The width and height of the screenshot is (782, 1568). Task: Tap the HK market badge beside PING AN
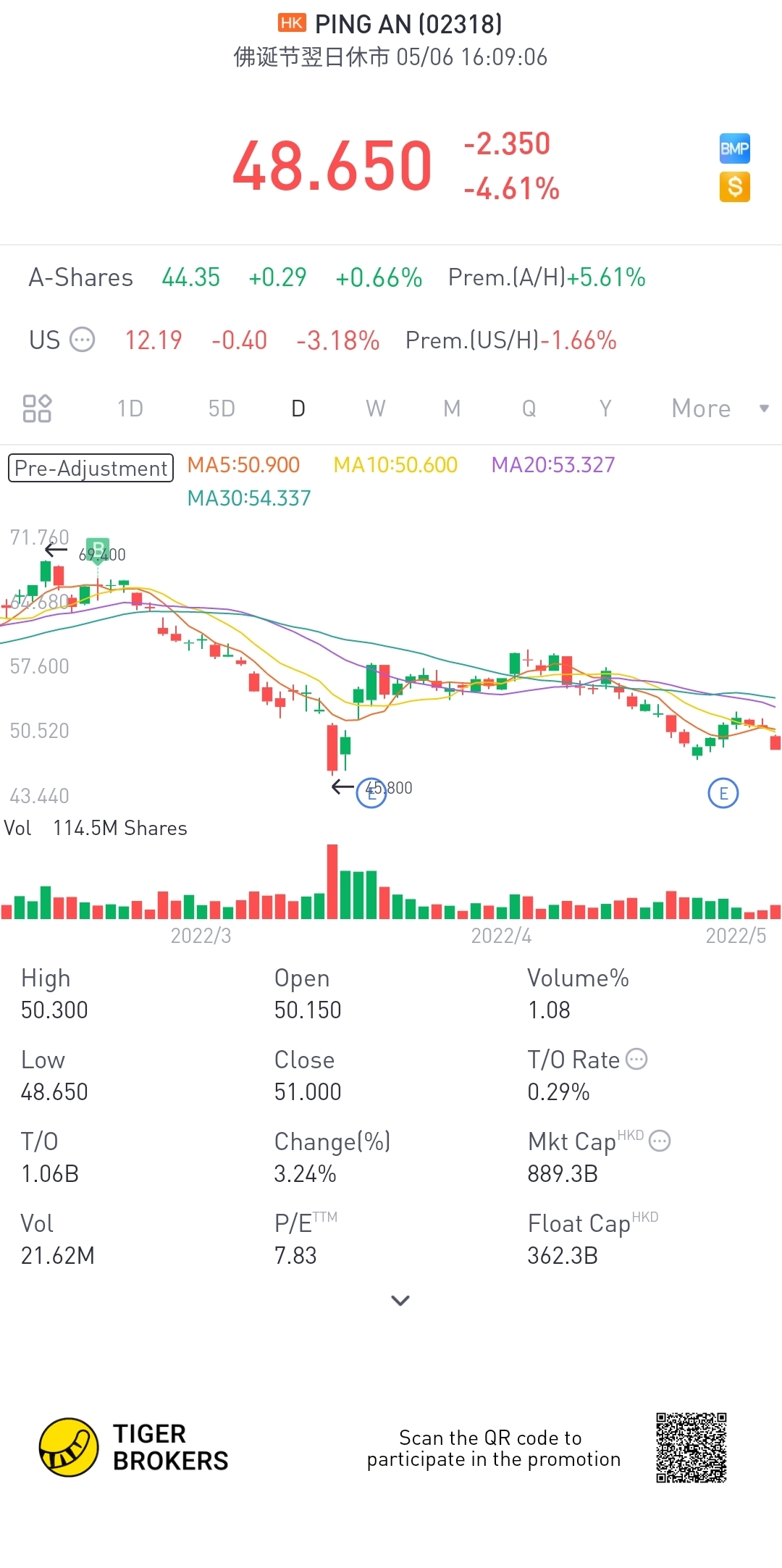[x=292, y=23]
